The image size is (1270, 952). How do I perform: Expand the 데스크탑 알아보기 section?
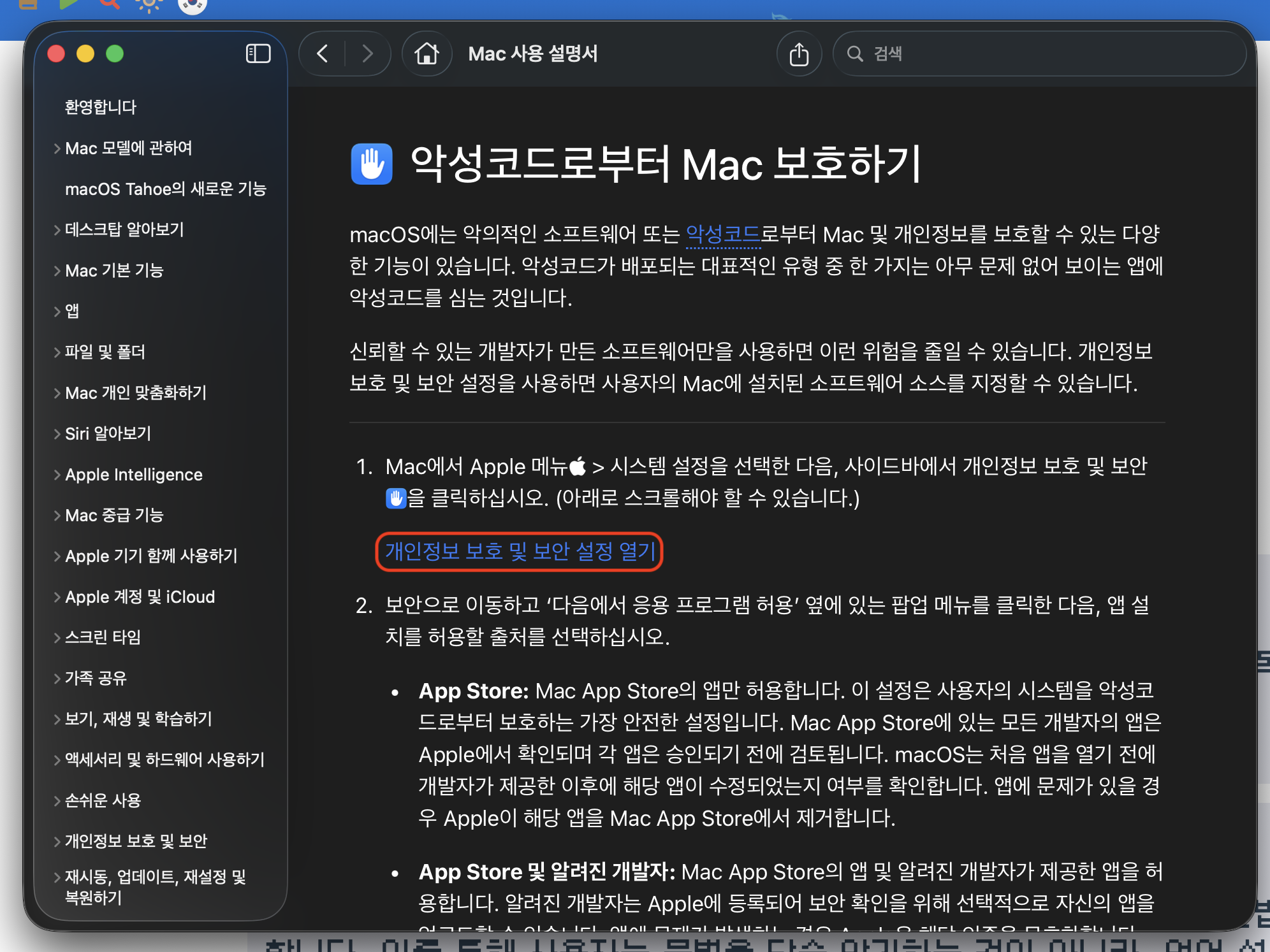[x=57, y=230]
